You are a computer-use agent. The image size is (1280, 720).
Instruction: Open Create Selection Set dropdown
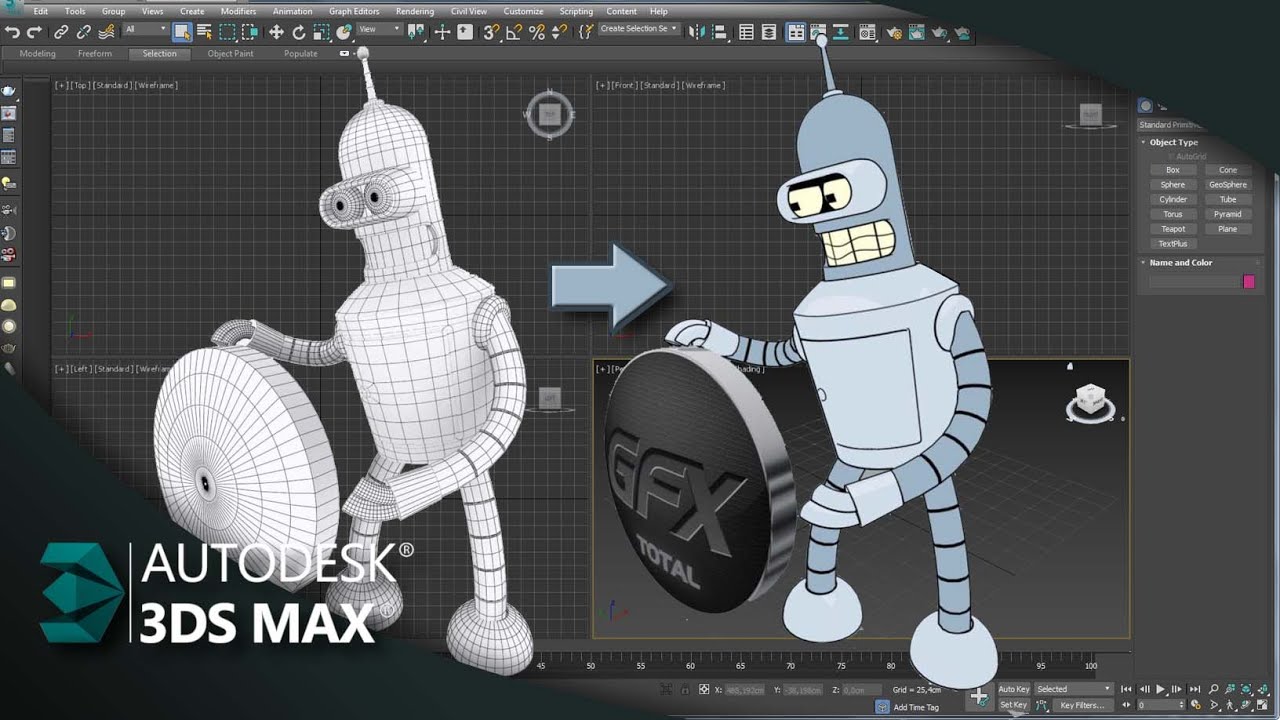(x=638, y=29)
